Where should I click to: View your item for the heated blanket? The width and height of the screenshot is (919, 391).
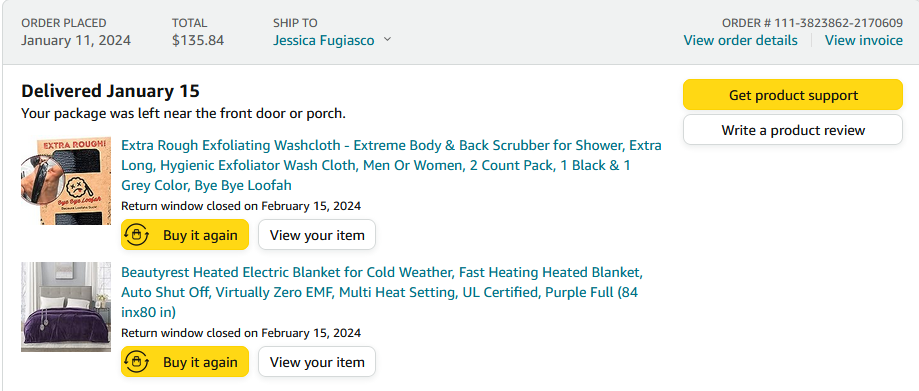(317, 362)
